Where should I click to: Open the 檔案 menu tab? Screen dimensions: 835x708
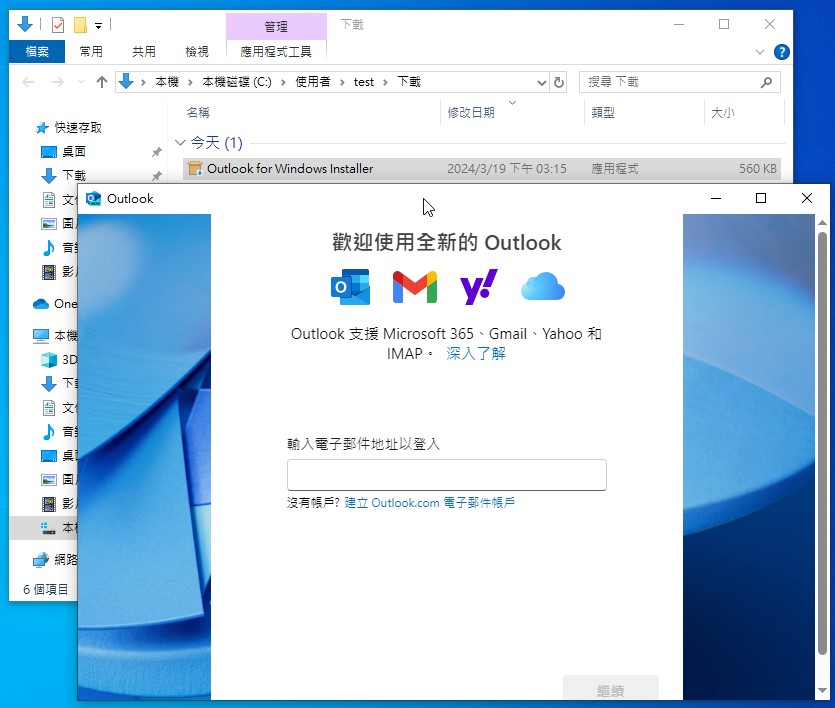point(37,52)
